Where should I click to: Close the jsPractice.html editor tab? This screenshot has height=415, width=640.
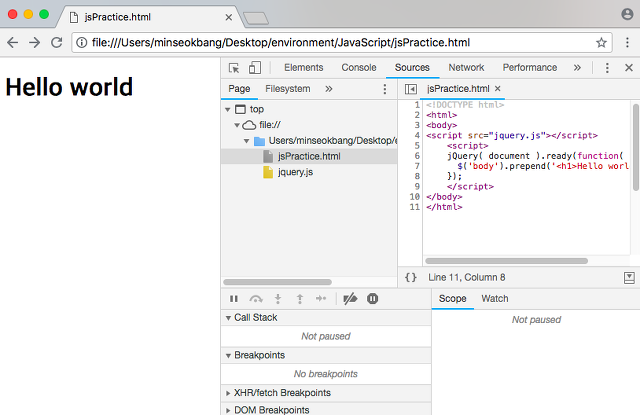pos(498,89)
